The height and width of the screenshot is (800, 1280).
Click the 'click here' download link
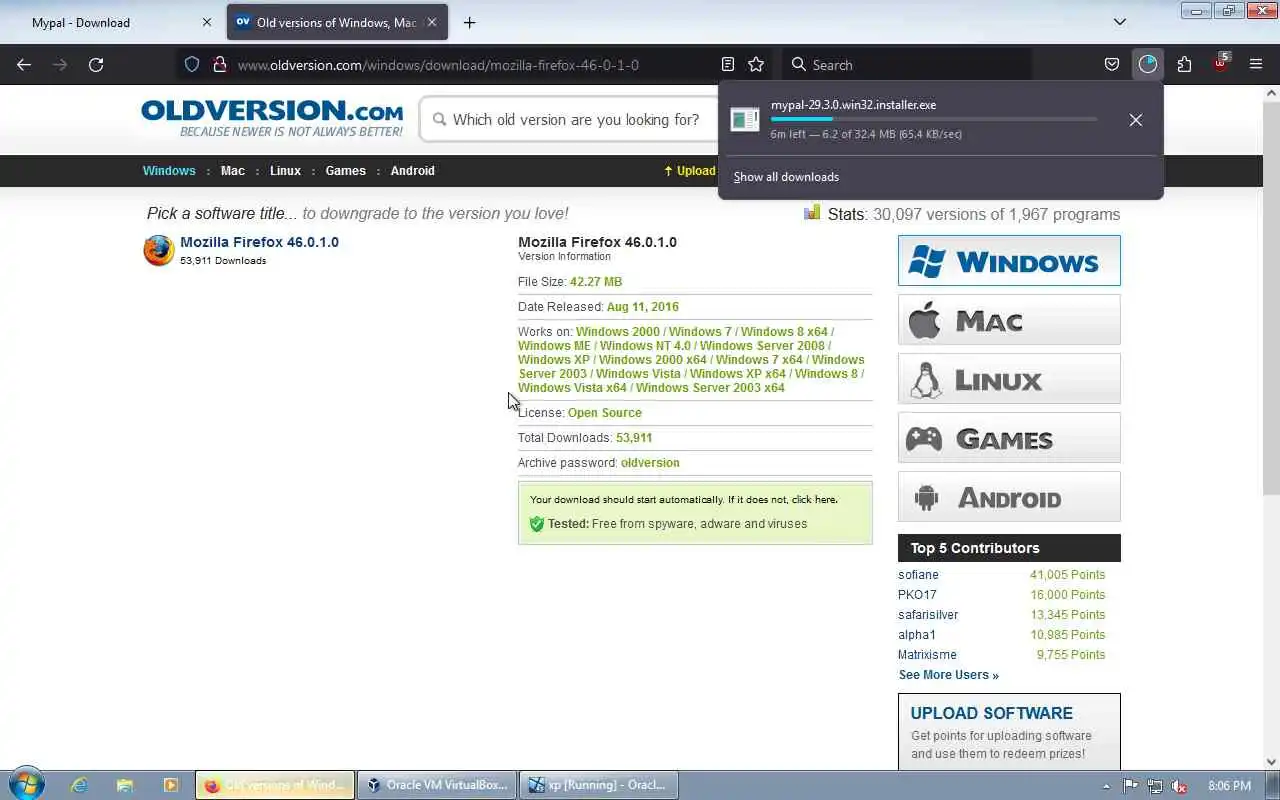813,499
